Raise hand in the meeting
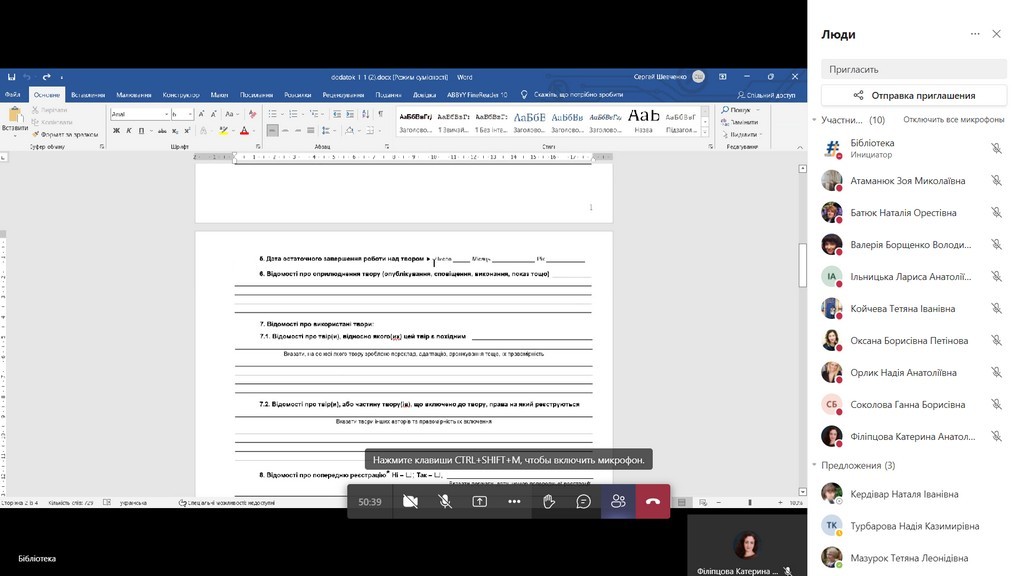This screenshot has height=576, width=1024. (x=549, y=502)
